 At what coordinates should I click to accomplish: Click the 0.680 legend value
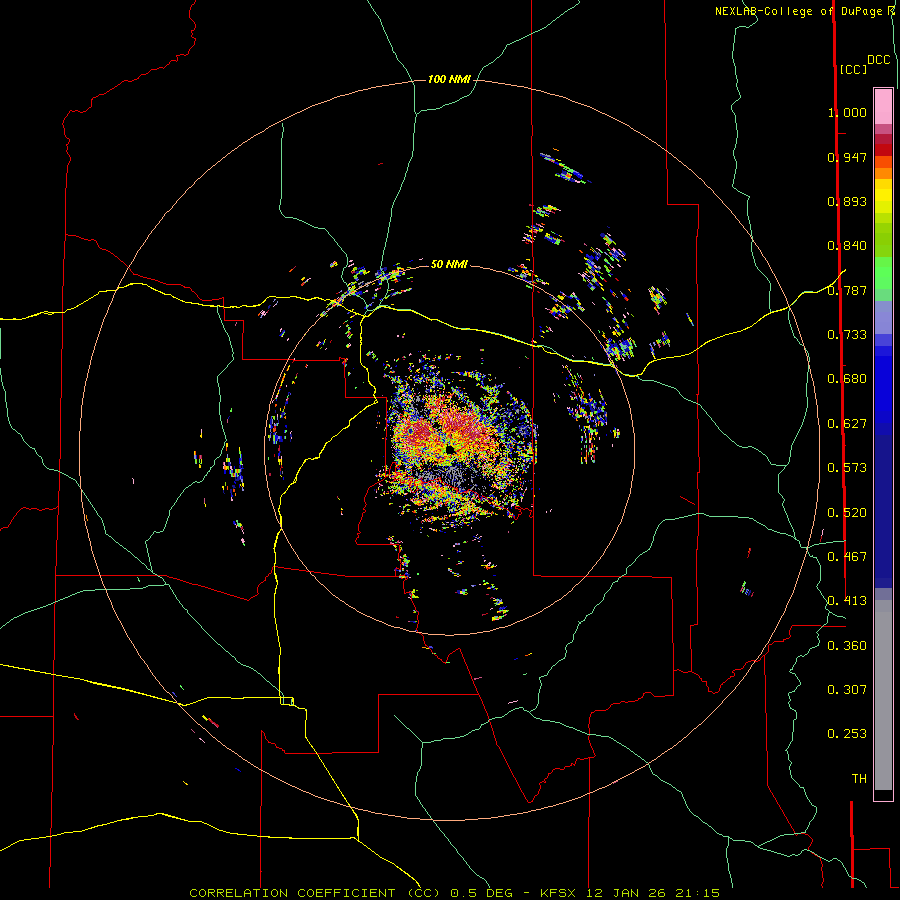(847, 379)
